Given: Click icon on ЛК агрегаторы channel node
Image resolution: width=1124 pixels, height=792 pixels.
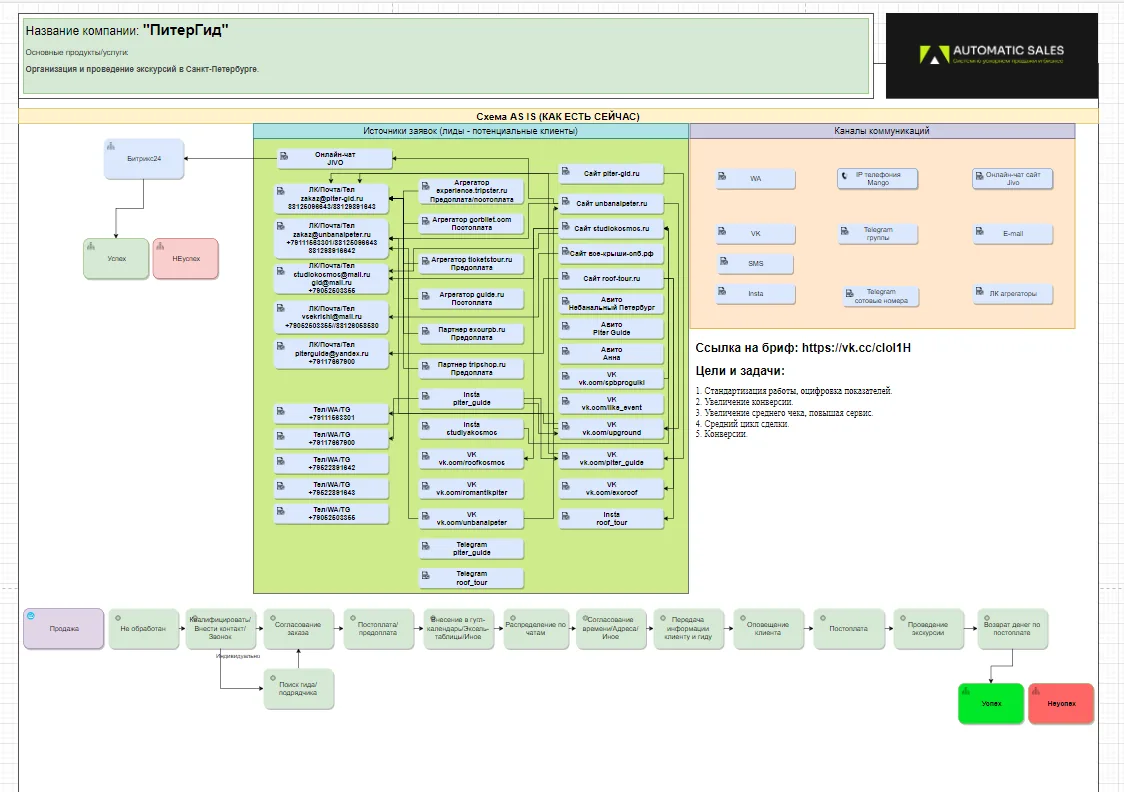Looking at the screenshot, I should pos(980,291).
